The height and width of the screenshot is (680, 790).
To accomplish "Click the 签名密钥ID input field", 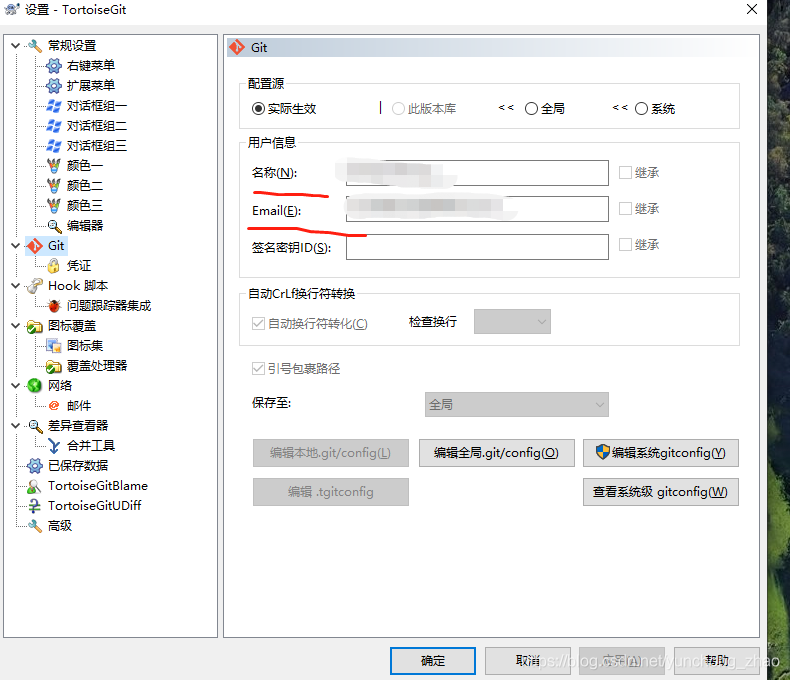I will tap(477, 247).
